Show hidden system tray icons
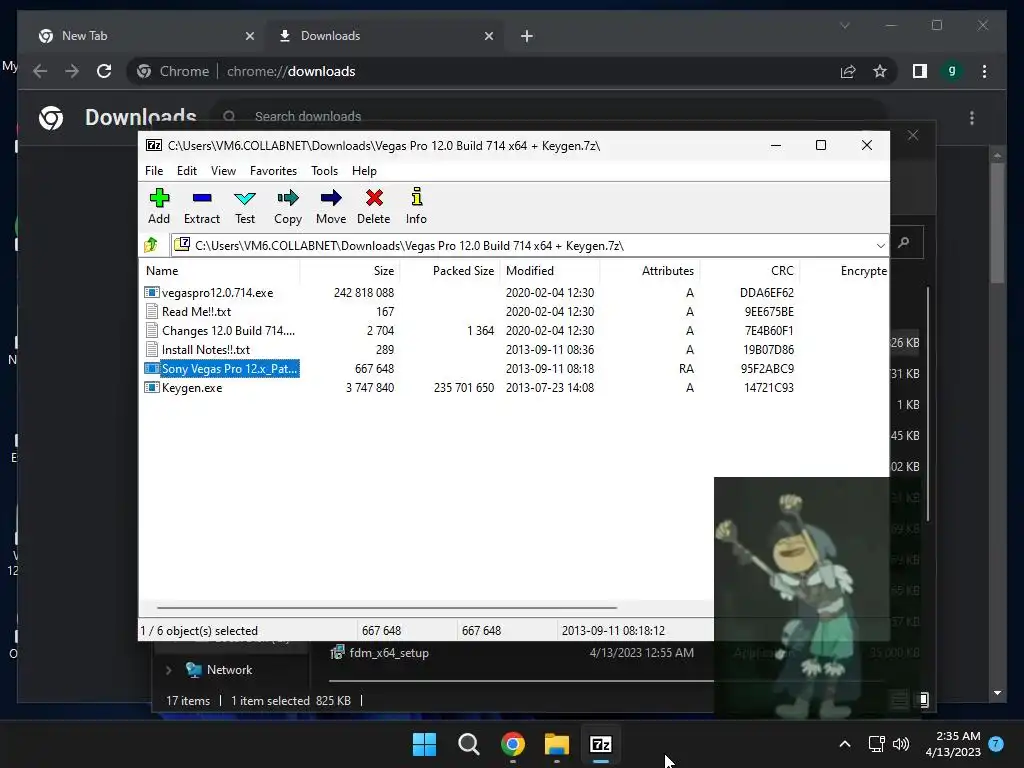This screenshot has width=1024, height=768. (844, 744)
